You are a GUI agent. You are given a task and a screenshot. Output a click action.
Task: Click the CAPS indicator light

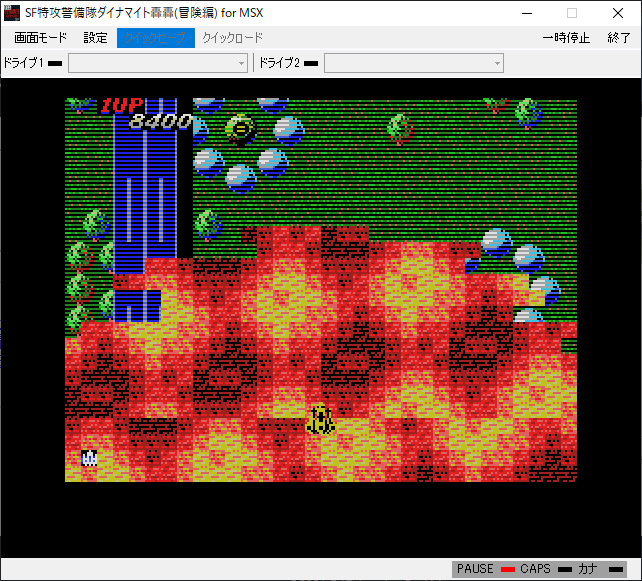tap(565, 569)
